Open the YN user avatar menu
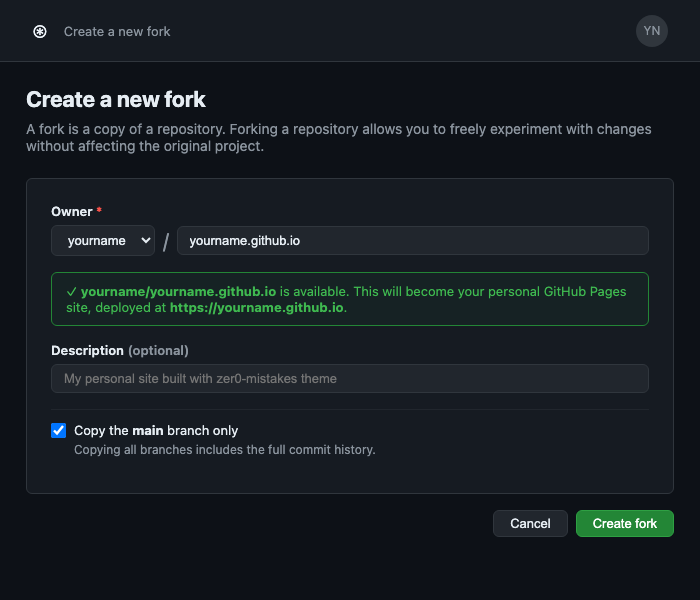 coord(651,31)
